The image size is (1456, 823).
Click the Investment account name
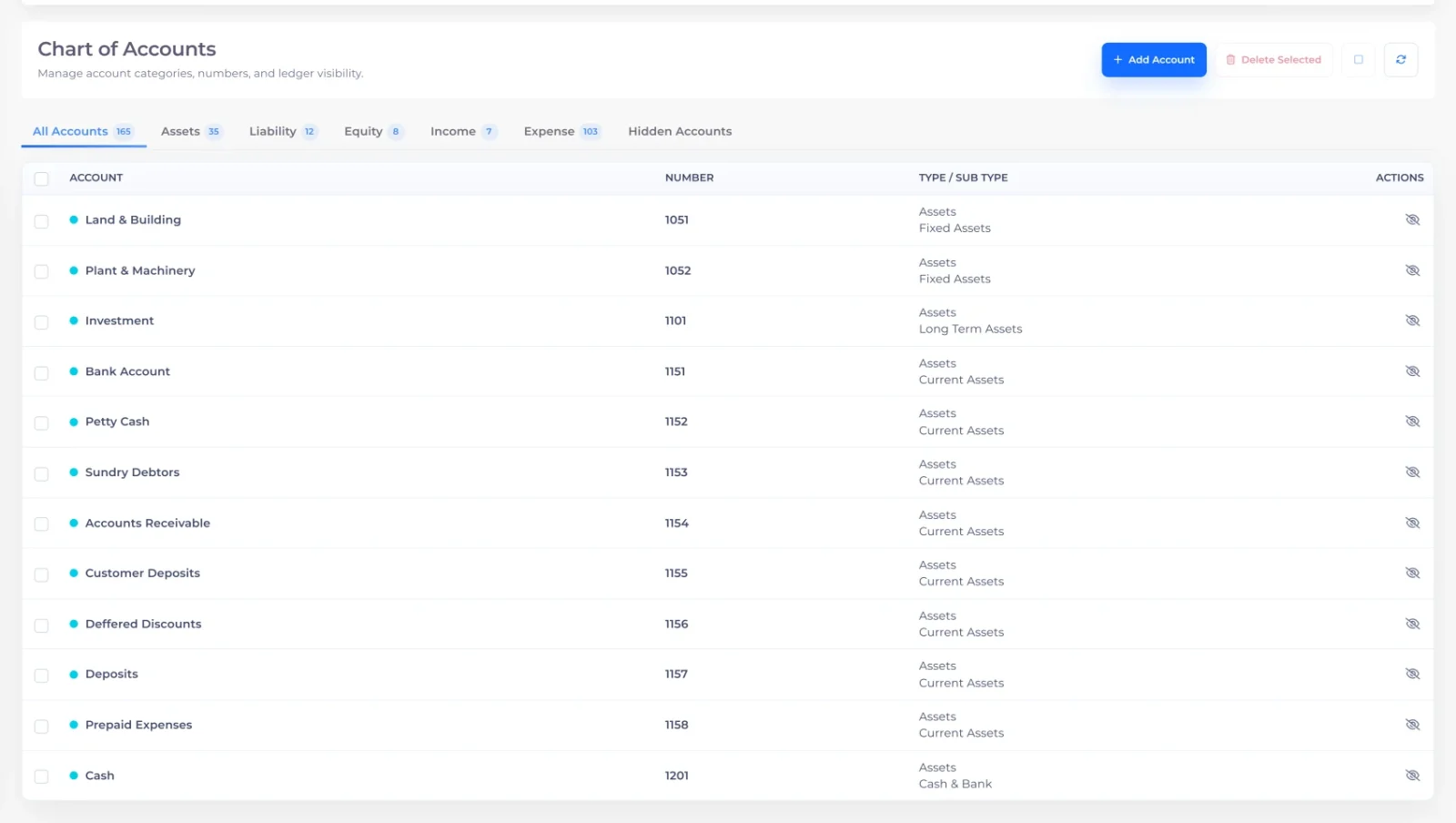(x=119, y=320)
